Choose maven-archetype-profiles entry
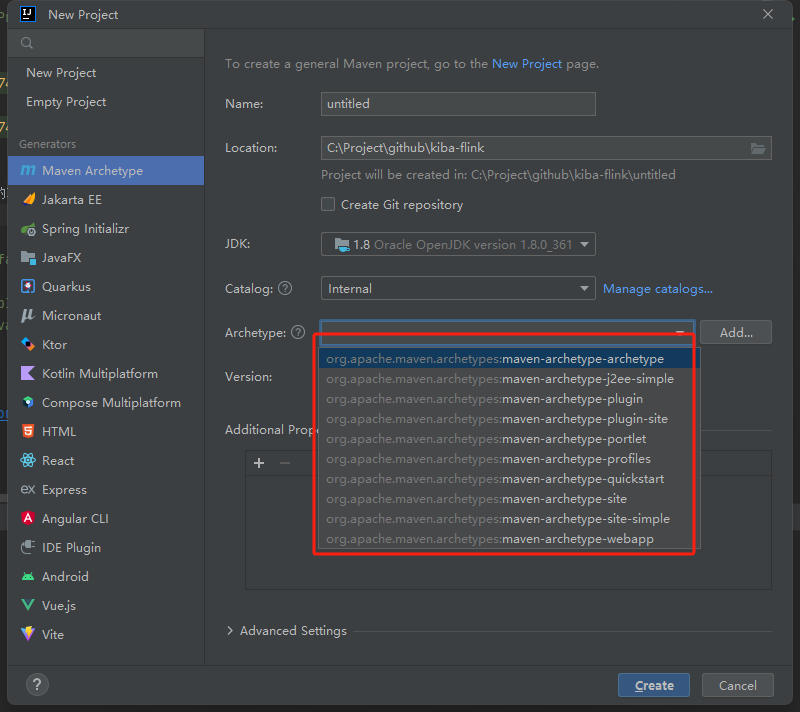Viewport: 800px width, 712px height. [x=509, y=459]
